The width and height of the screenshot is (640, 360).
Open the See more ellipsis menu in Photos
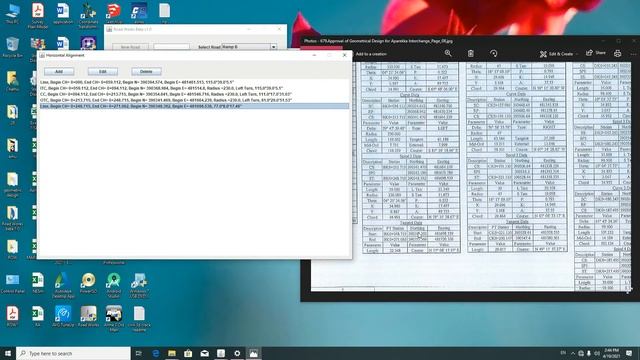633,53
